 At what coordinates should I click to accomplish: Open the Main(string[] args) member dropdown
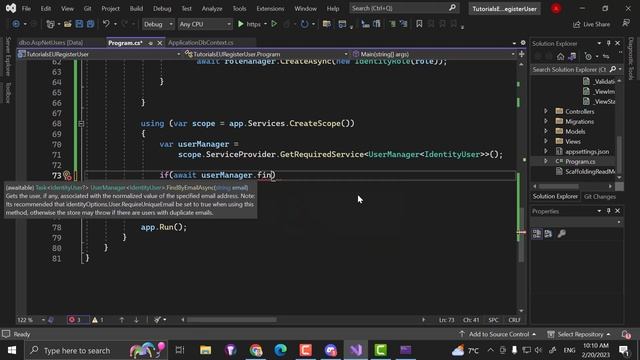coord(433,54)
